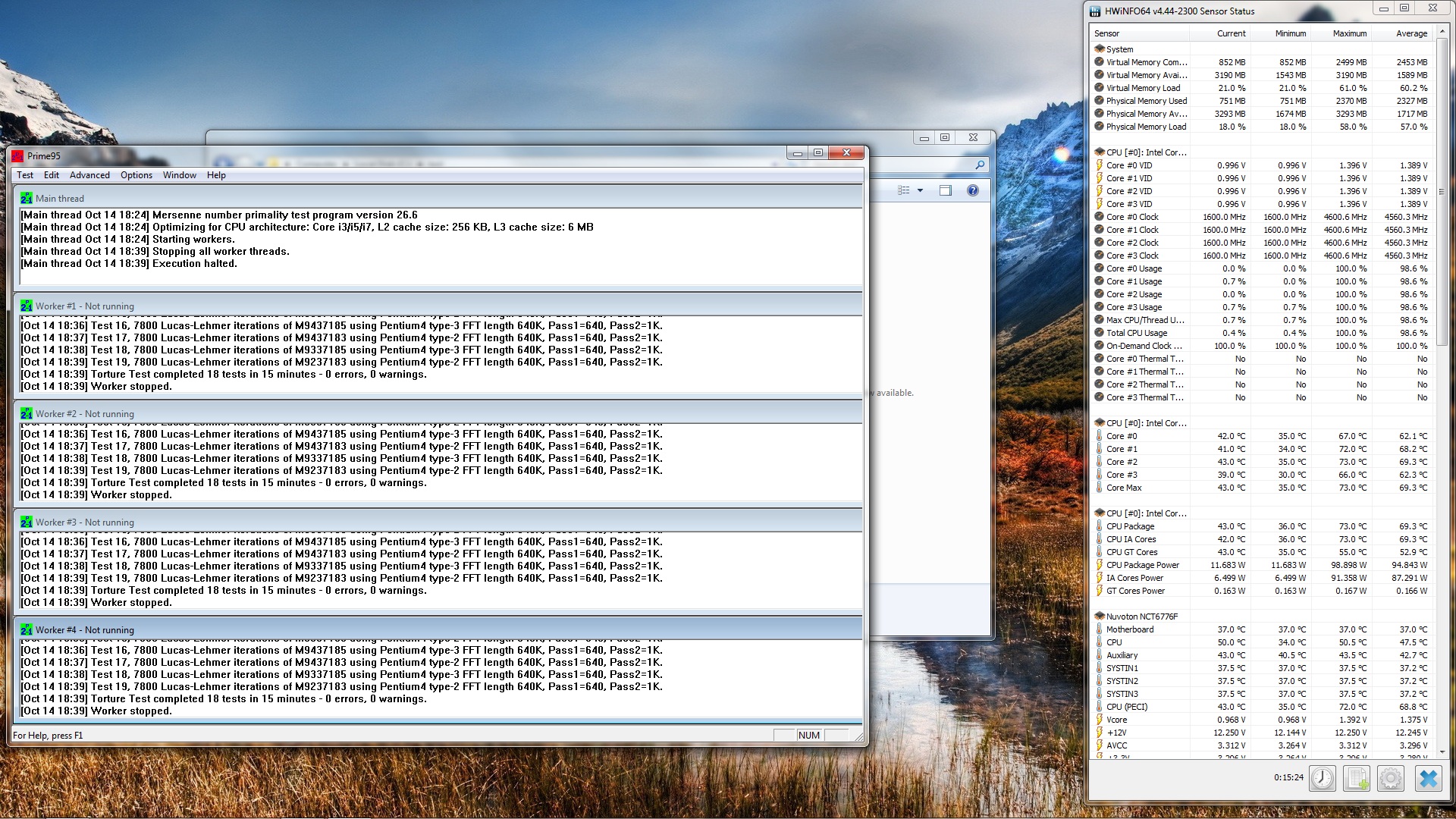Select the CPU Package Power row

pos(1142,565)
